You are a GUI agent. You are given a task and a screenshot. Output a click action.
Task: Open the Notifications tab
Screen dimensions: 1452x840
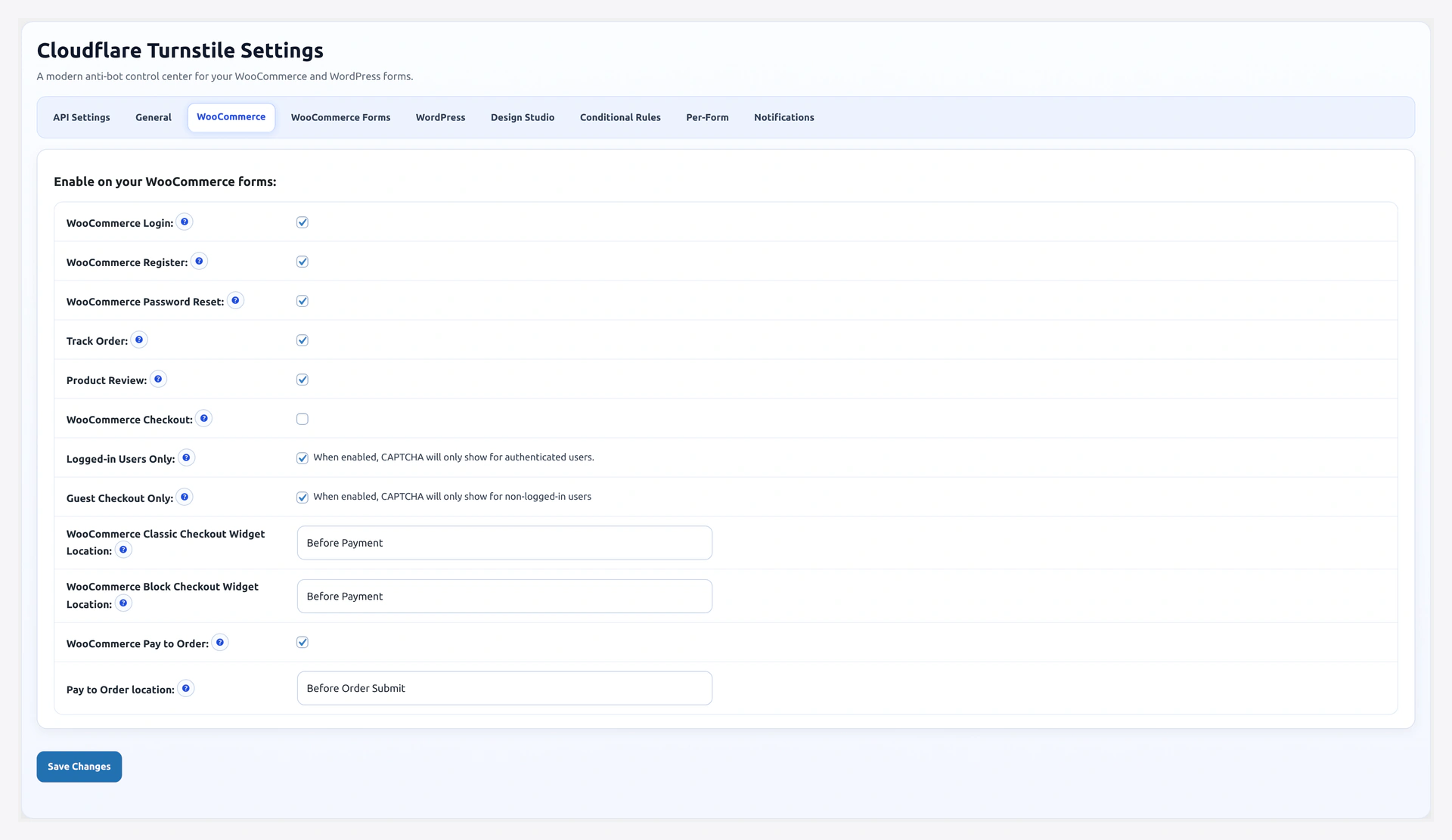784,117
